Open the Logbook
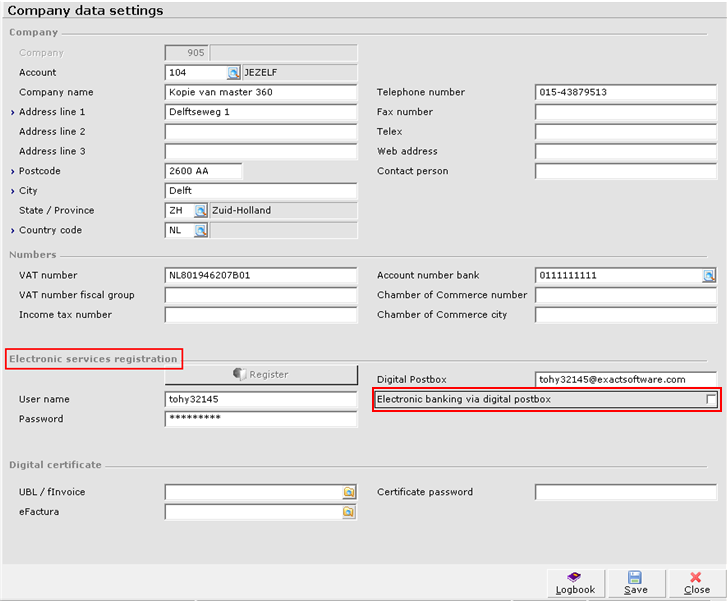This screenshot has height=601, width=727. pos(575,582)
